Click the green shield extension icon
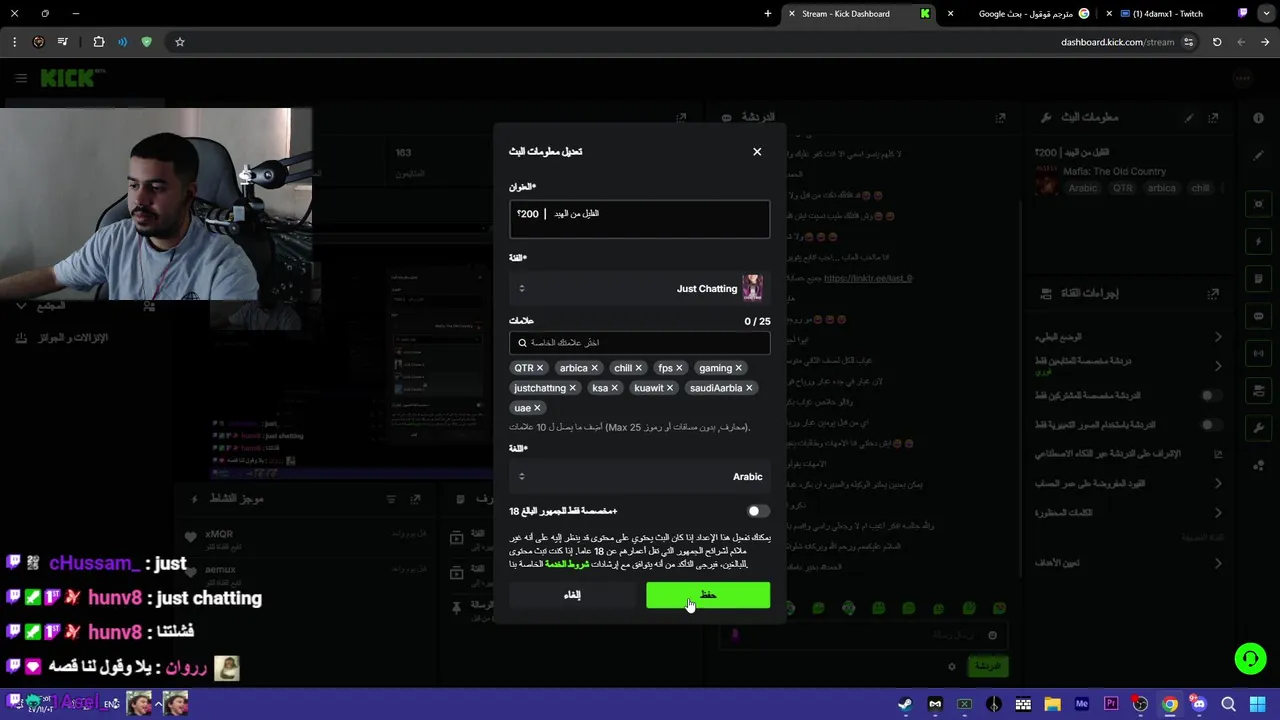 (147, 42)
